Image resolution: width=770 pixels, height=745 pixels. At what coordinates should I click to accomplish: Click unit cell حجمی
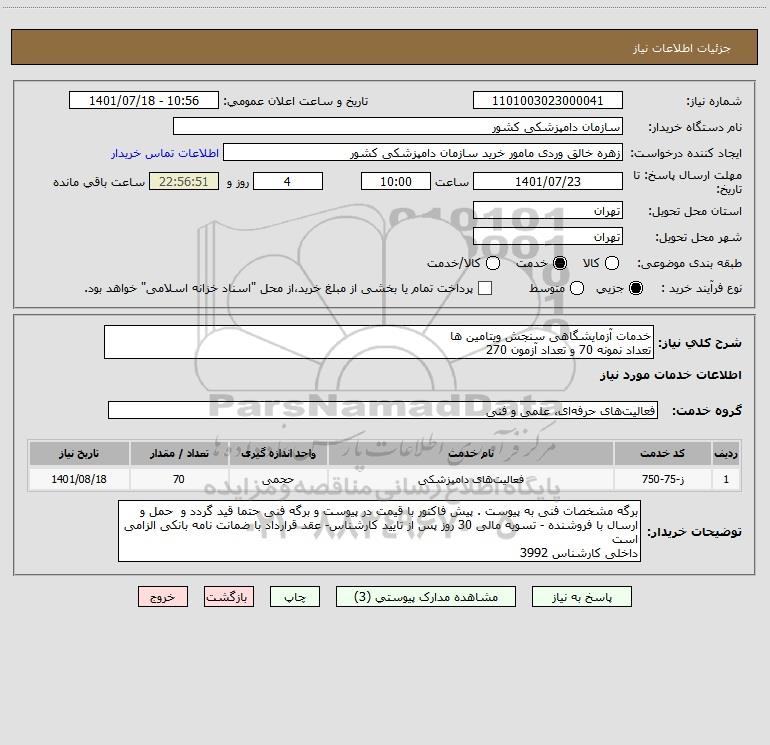(x=278, y=479)
